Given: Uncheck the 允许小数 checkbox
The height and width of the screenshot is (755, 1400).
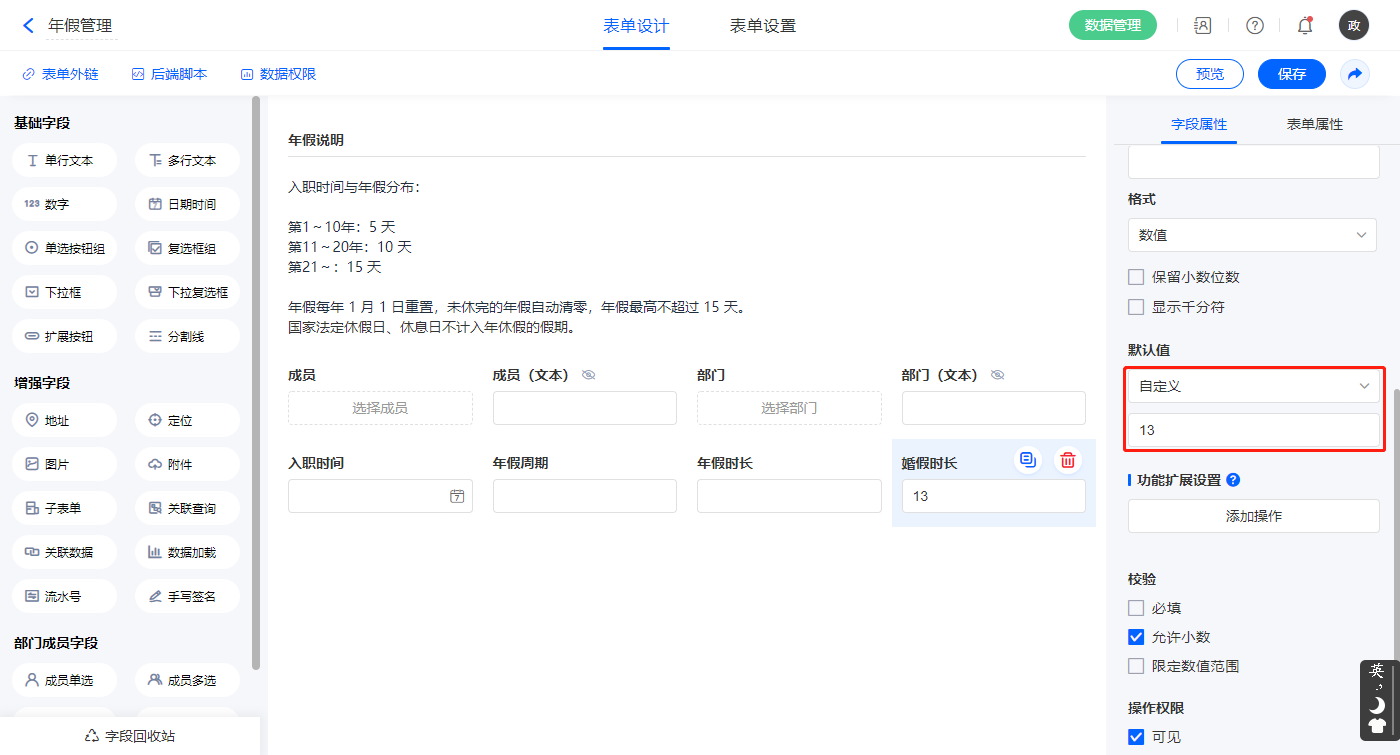Looking at the screenshot, I should tap(1136, 637).
